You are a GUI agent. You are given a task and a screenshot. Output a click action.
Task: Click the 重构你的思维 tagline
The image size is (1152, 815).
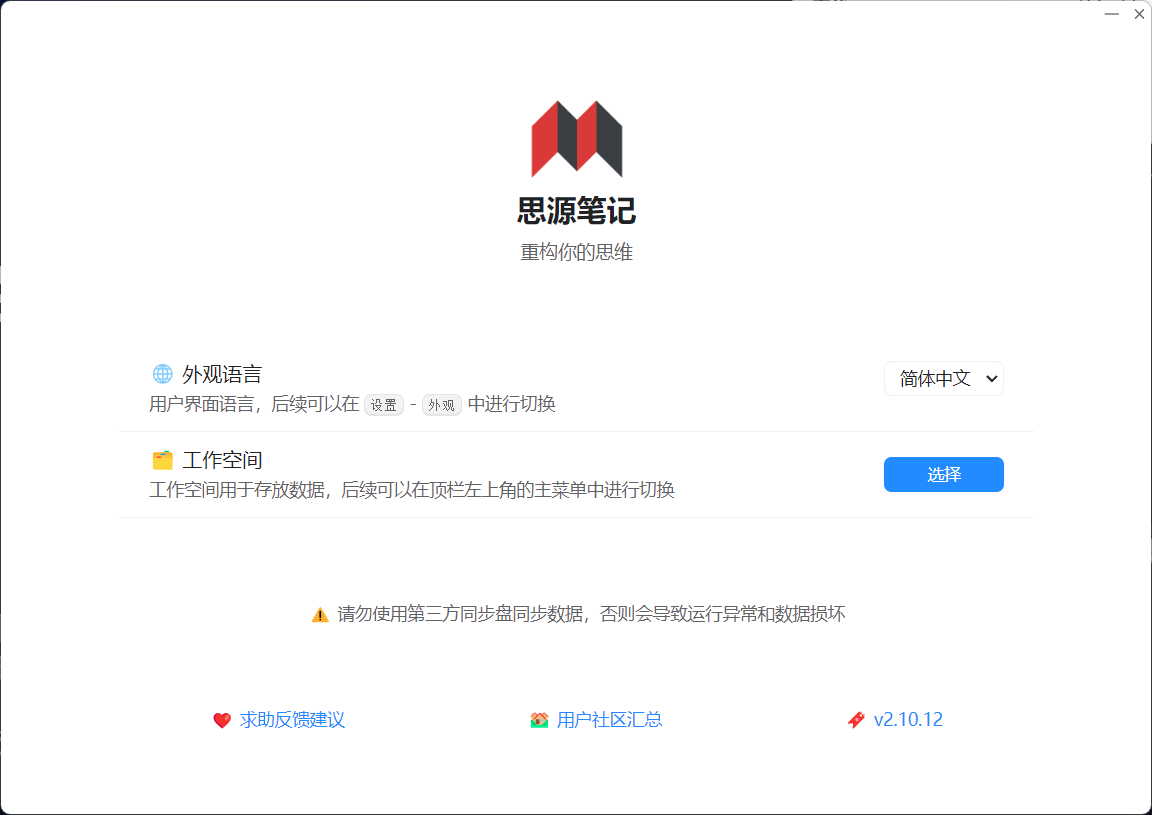[x=576, y=252]
